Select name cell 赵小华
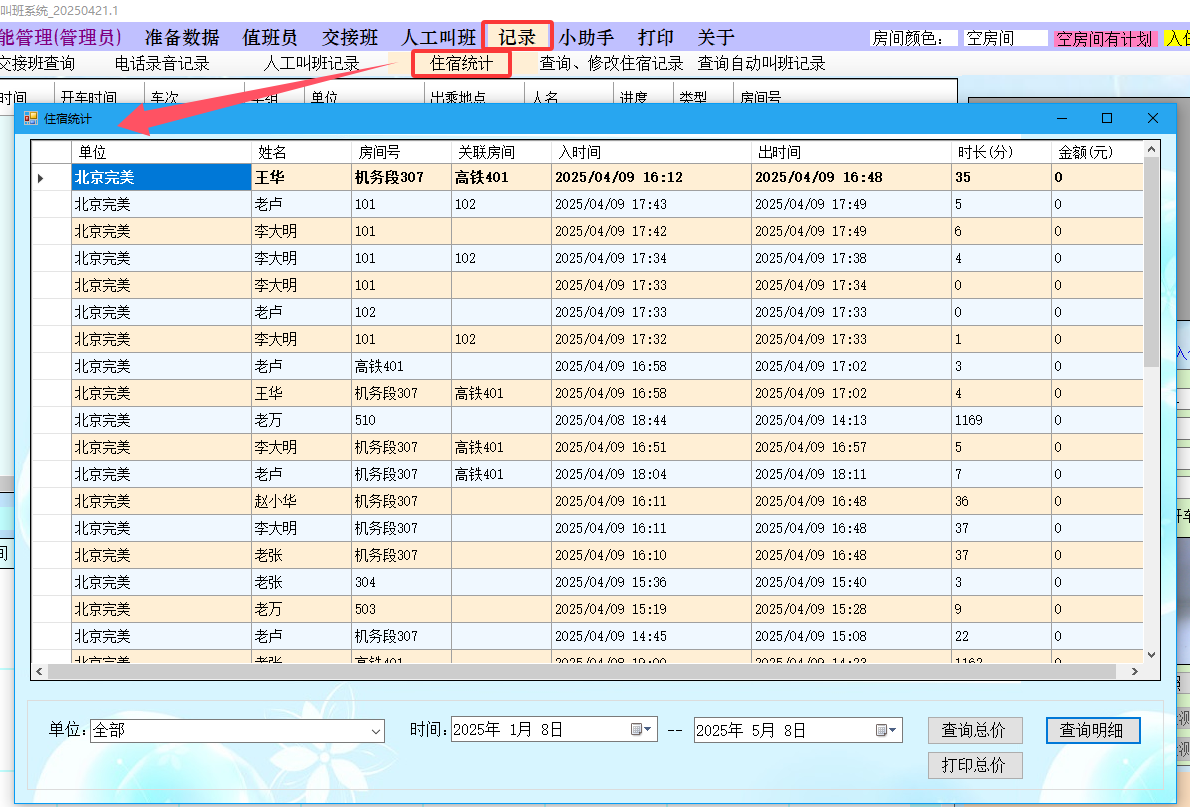Image resolution: width=1190 pixels, height=807 pixels. tap(301, 501)
